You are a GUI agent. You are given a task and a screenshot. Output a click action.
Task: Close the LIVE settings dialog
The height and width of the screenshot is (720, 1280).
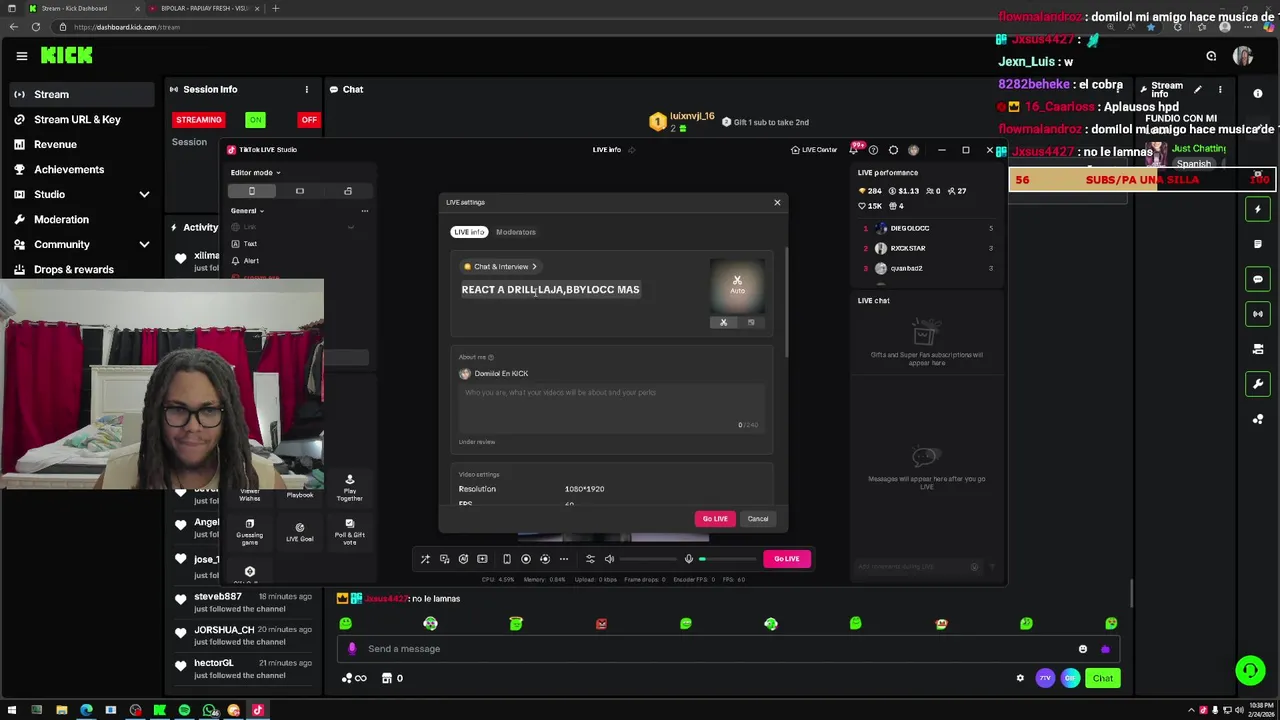click(777, 203)
